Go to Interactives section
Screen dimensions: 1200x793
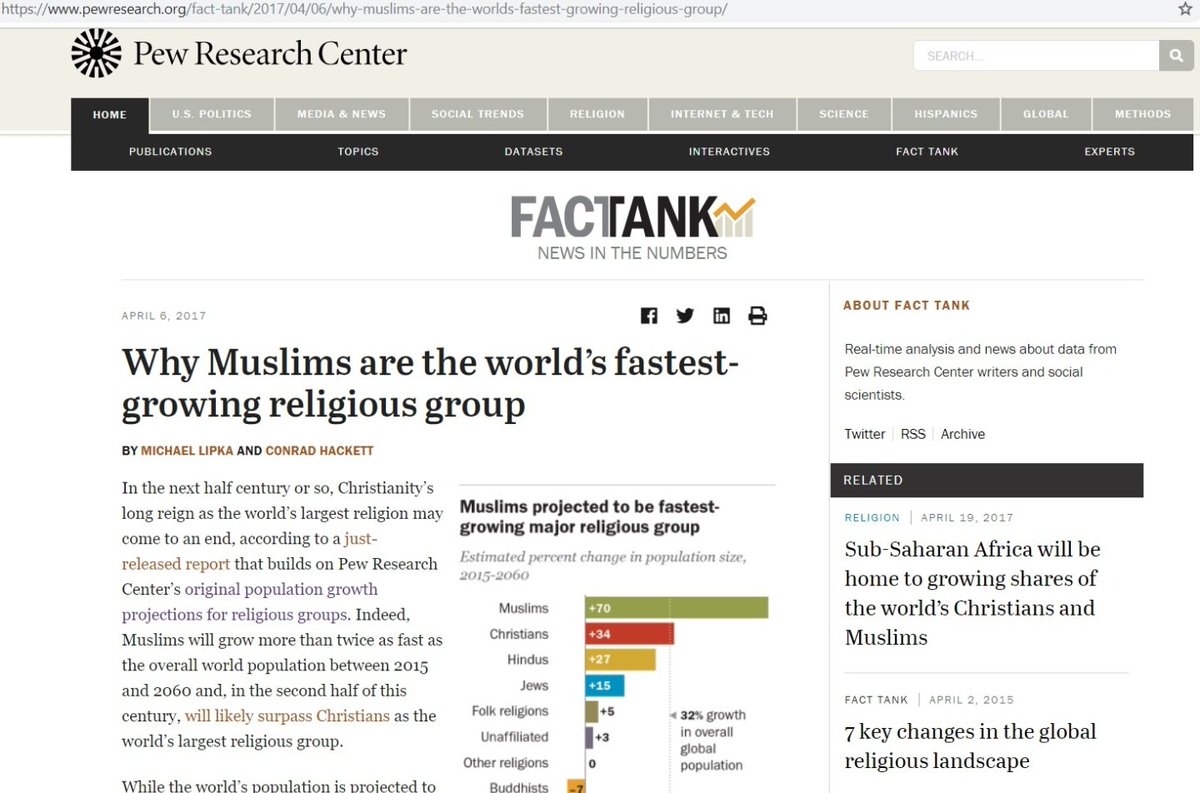730,152
